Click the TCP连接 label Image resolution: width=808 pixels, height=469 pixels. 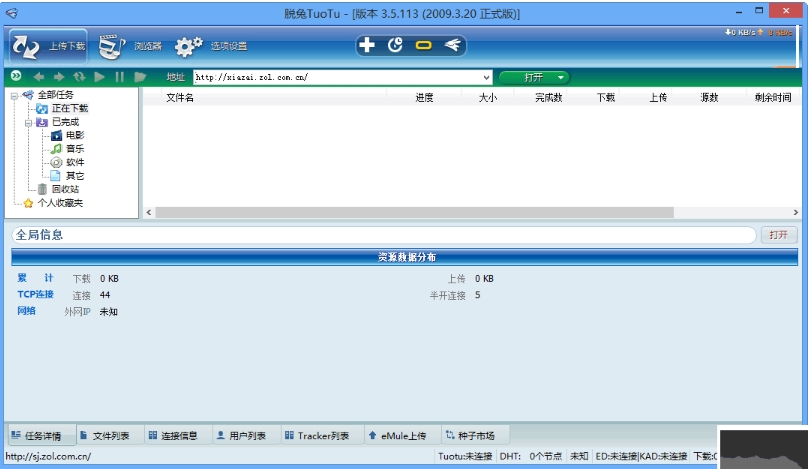point(36,294)
